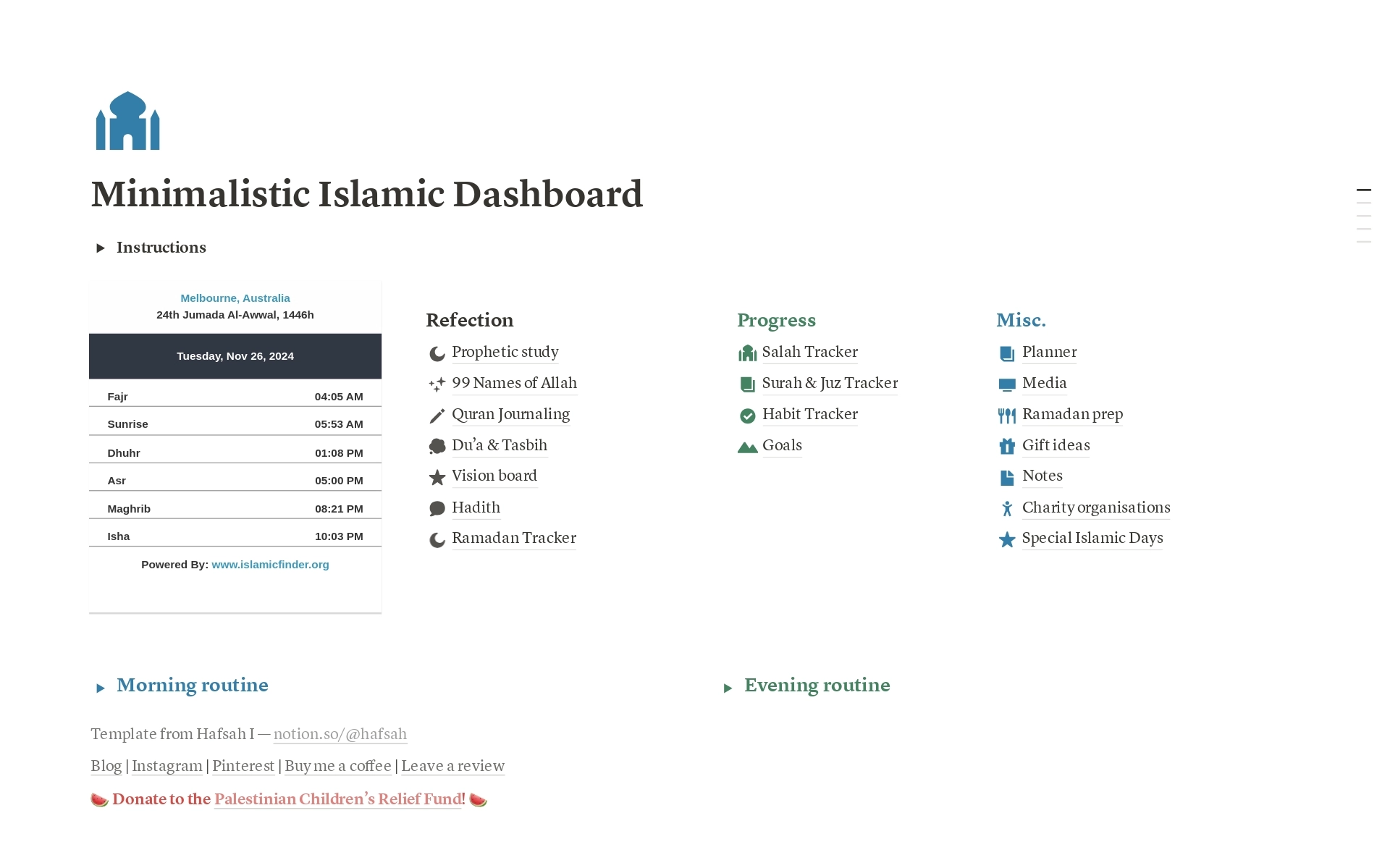This screenshot has height=868, width=1390.
Task: Toggle the Special Islamic Days star icon
Action: pyautogui.click(x=1006, y=538)
